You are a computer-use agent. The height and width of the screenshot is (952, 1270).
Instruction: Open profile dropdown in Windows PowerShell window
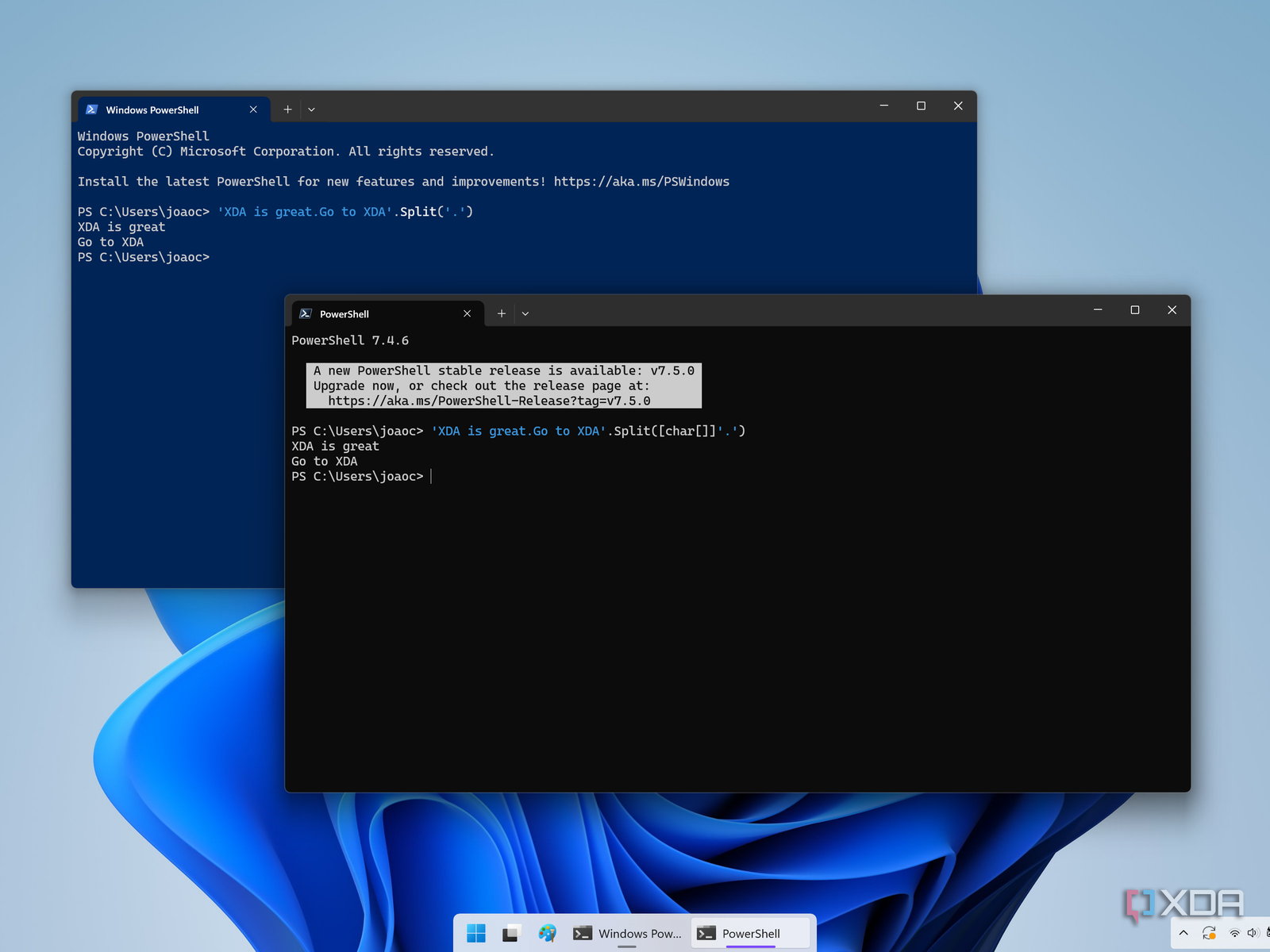(x=311, y=109)
